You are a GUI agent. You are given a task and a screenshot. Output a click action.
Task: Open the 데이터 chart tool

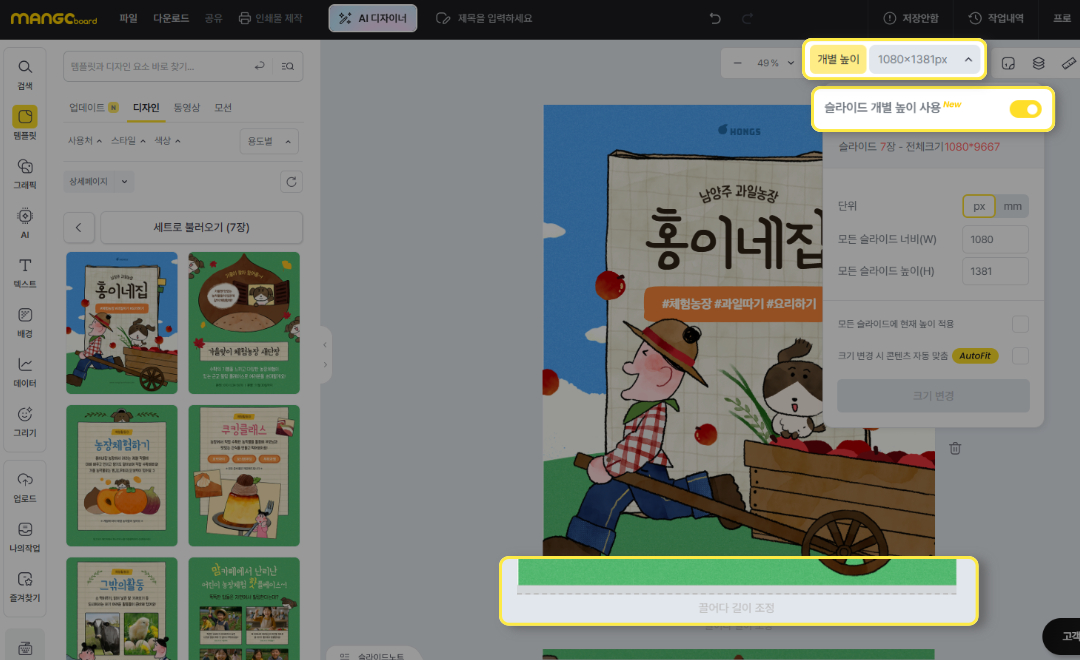tap(25, 369)
